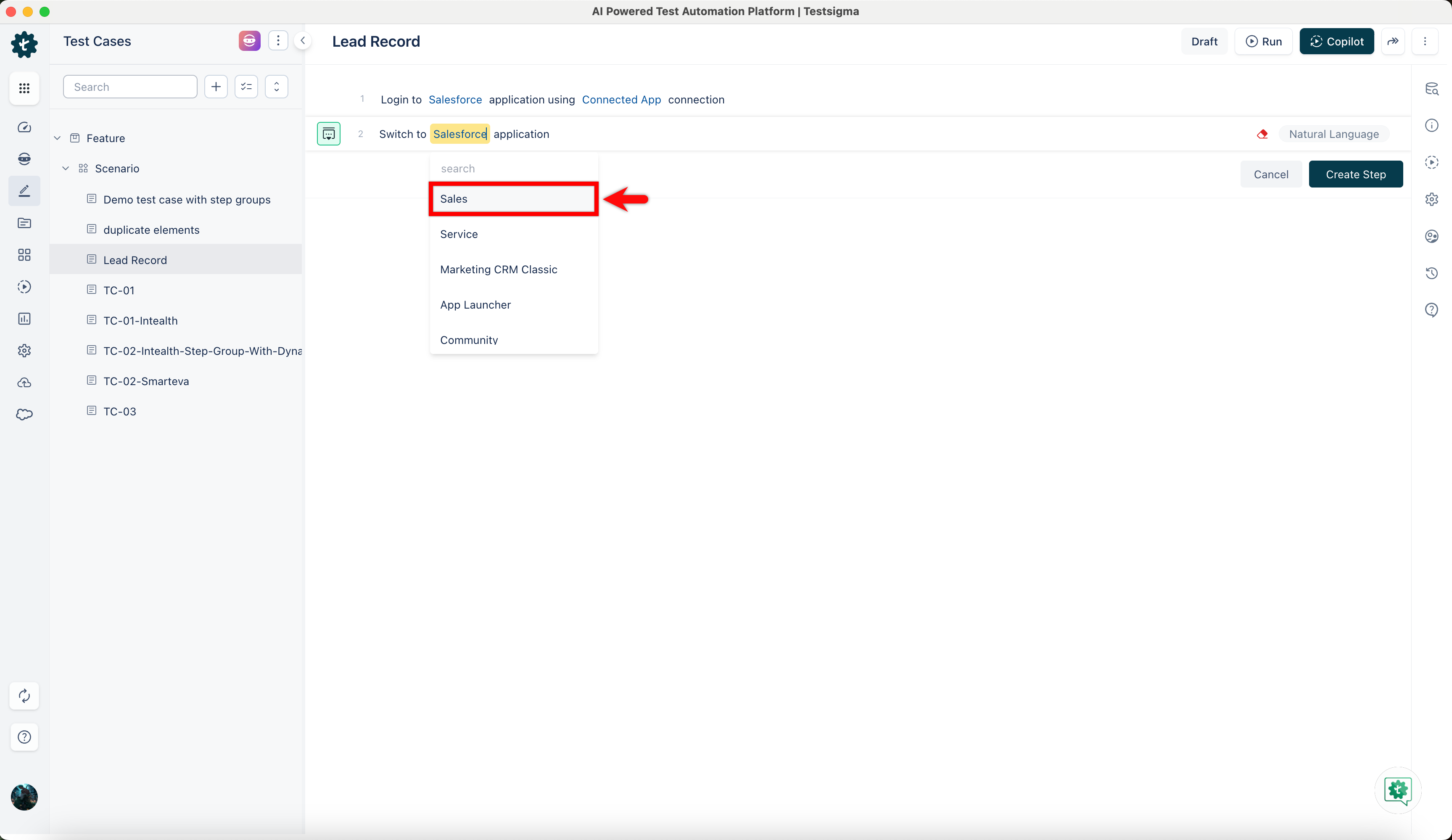This screenshot has width=1452, height=840.
Task: Open the face icon in right rail
Action: point(1432,236)
